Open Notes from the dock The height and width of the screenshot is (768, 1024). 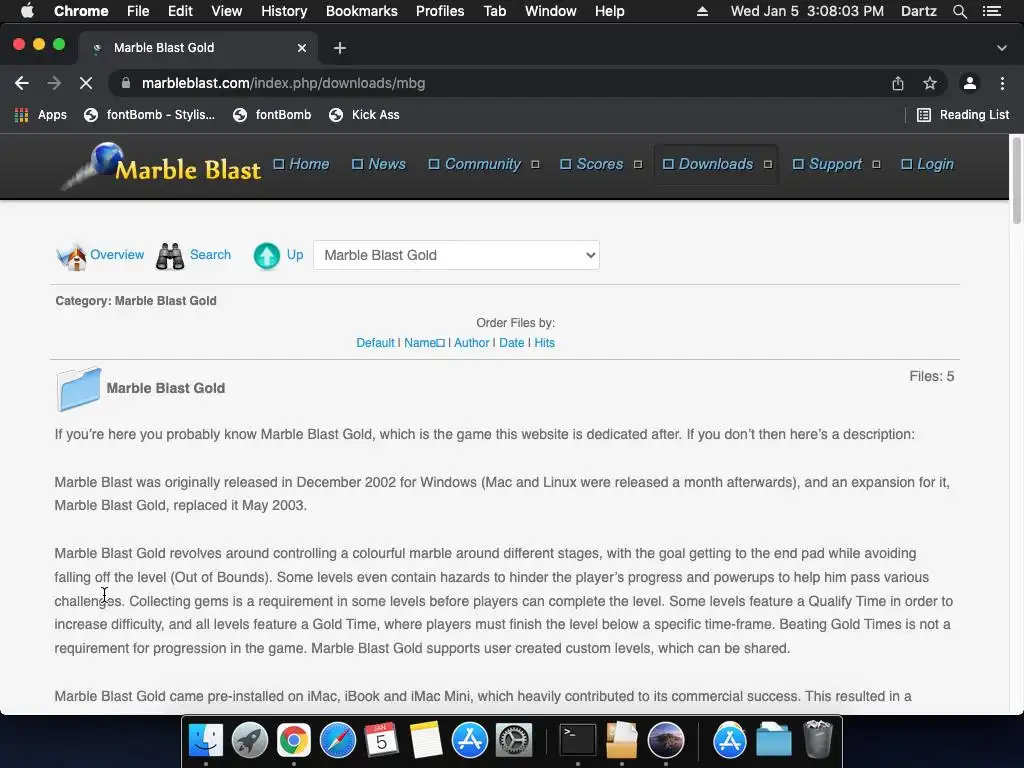pos(426,740)
